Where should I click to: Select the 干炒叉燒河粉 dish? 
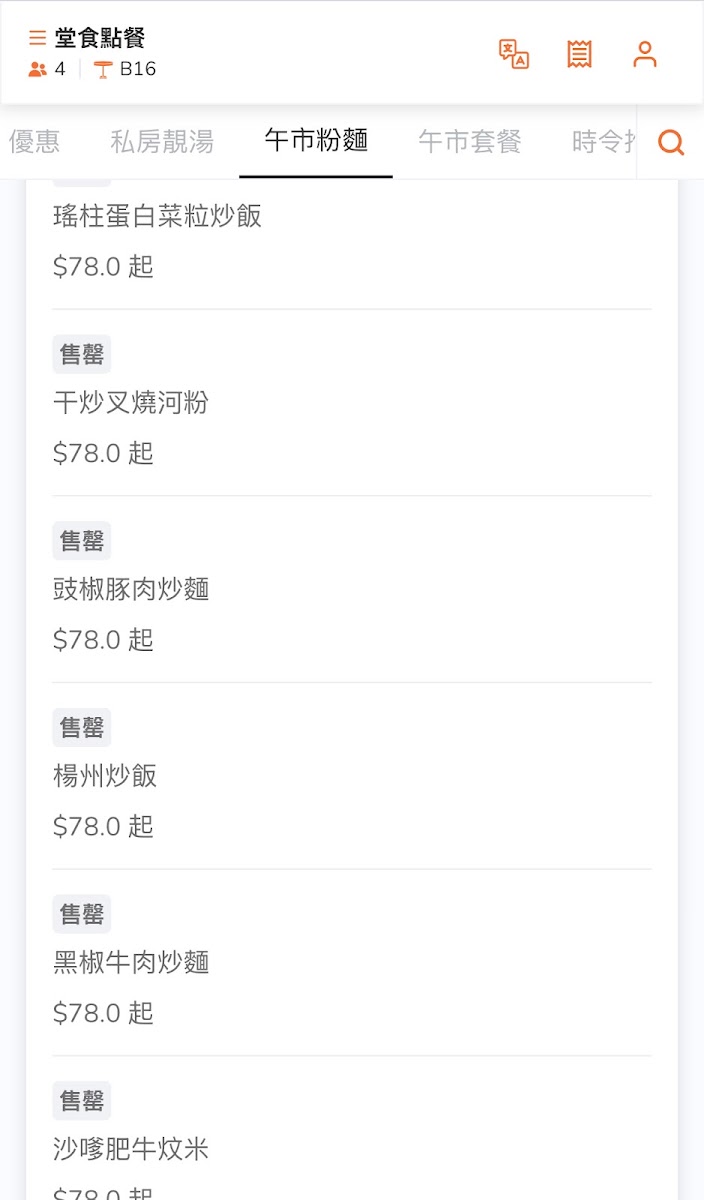[x=131, y=403]
